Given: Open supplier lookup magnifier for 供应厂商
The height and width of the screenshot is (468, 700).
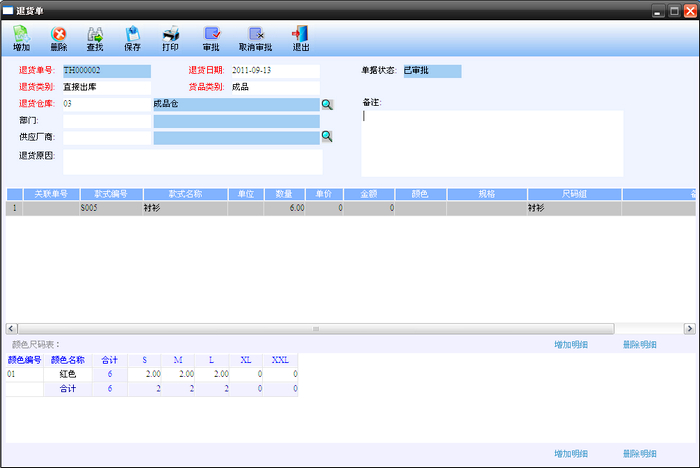Looking at the screenshot, I should click(327, 137).
